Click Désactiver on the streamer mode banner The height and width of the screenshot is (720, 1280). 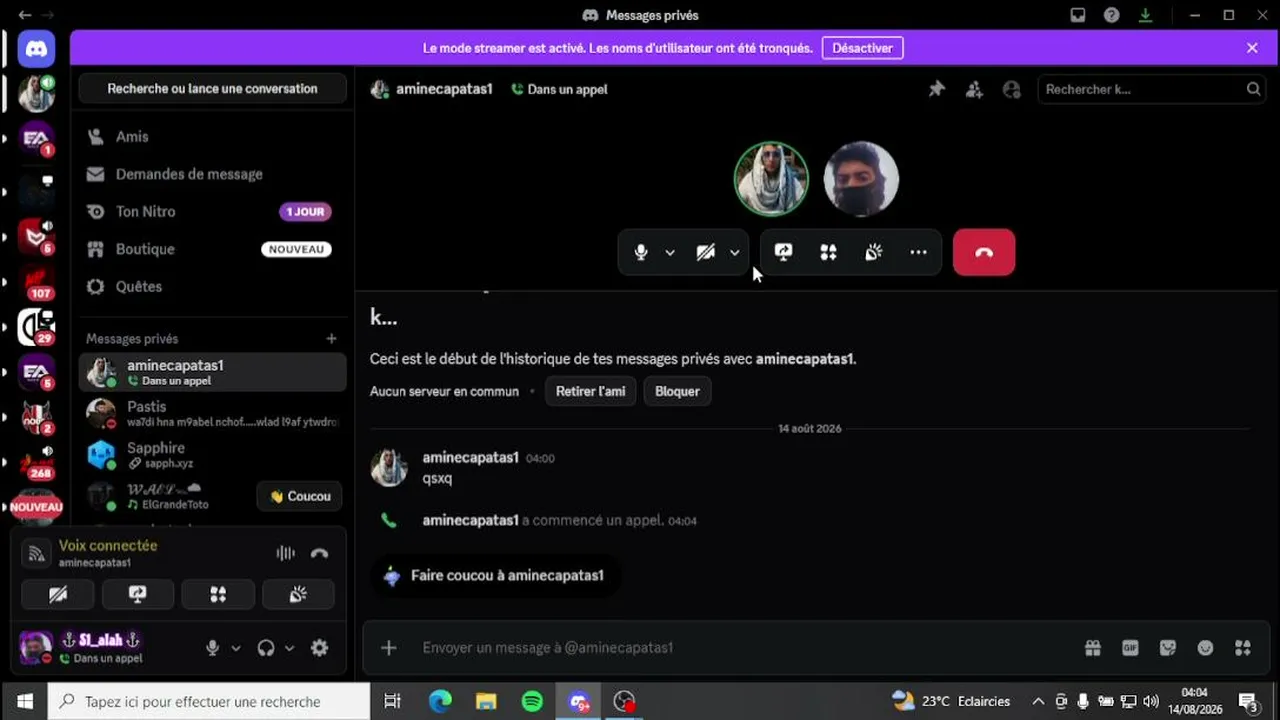863,48
